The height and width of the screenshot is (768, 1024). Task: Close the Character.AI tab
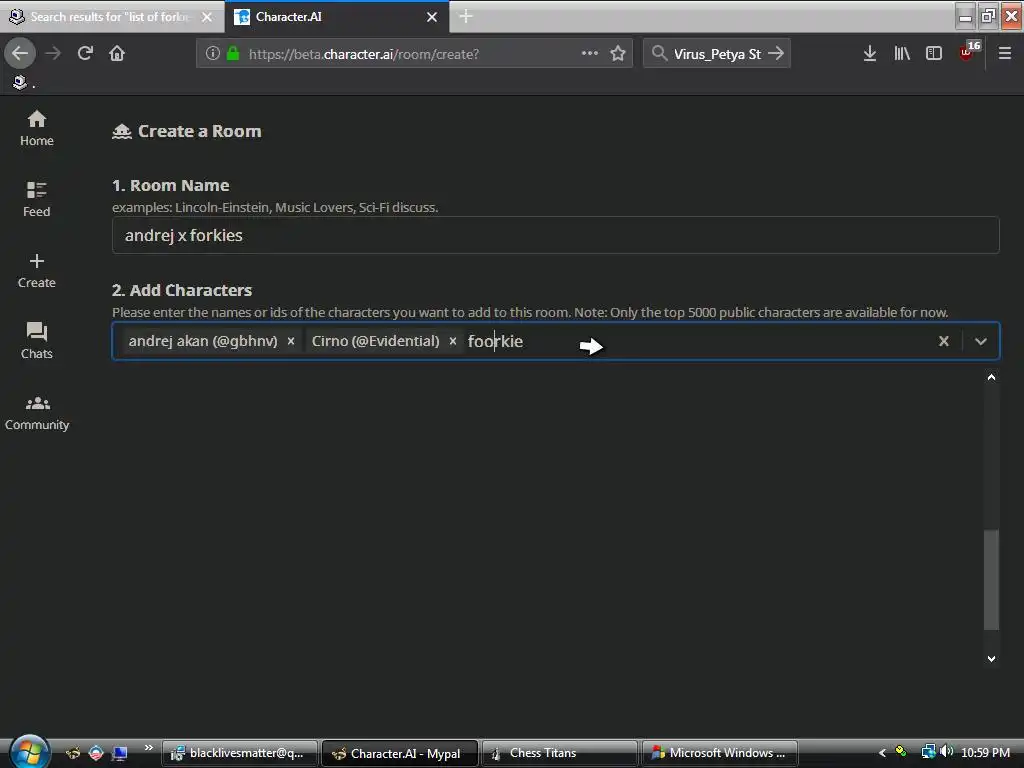432,17
